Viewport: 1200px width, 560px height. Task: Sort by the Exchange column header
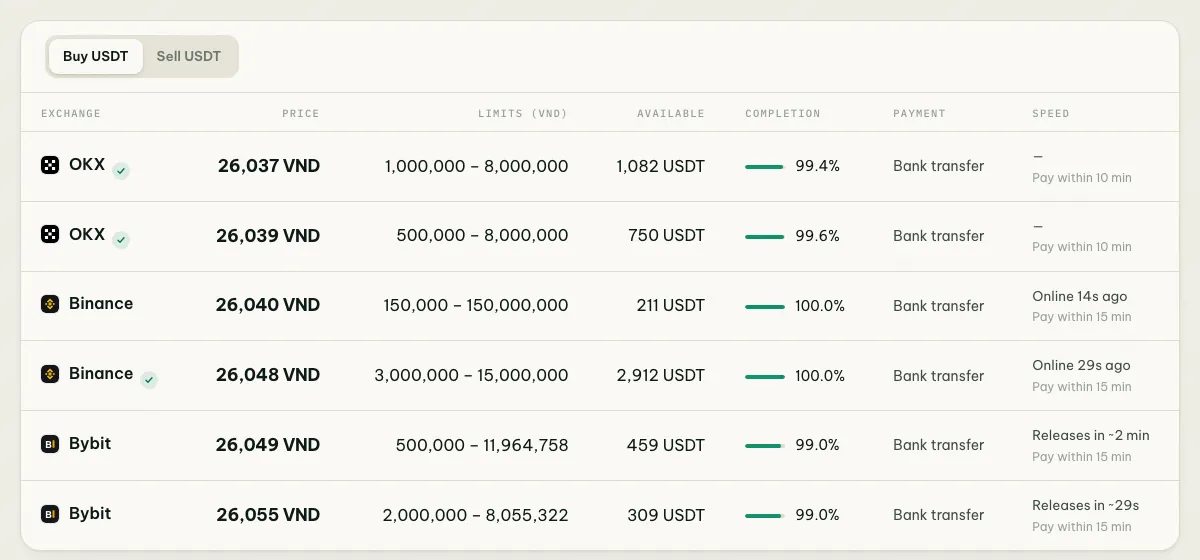[71, 113]
